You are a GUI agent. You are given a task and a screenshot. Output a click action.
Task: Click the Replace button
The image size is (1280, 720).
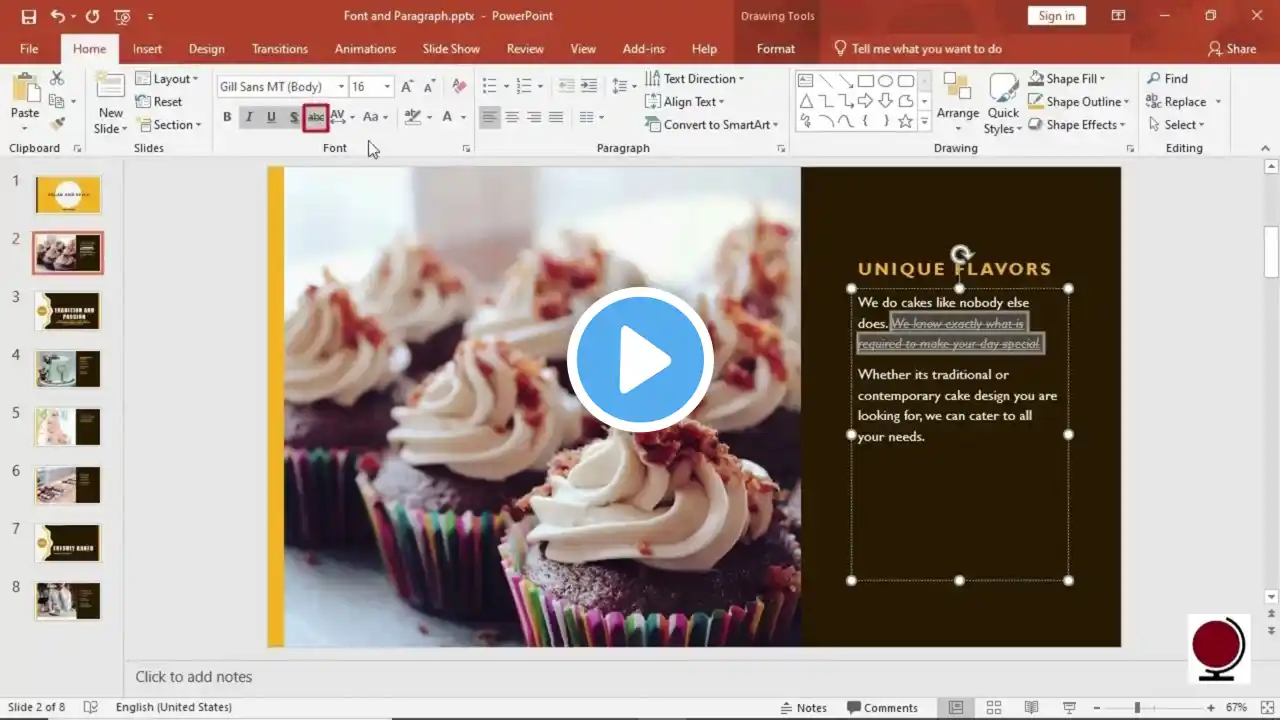1184,102
